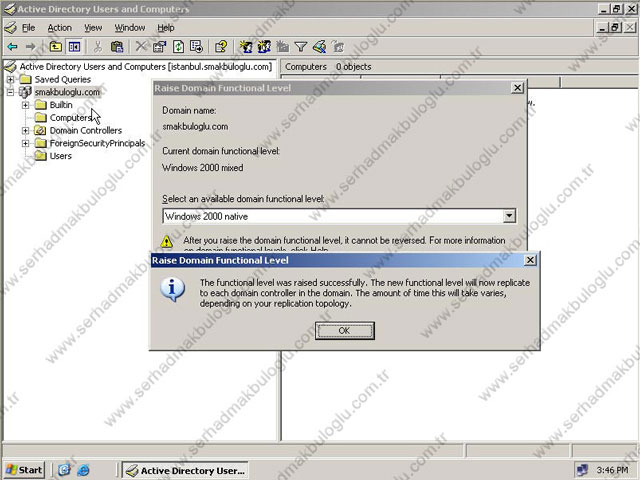Open the View menu
Screen dimensions: 640x480
[x=93, y=28]
